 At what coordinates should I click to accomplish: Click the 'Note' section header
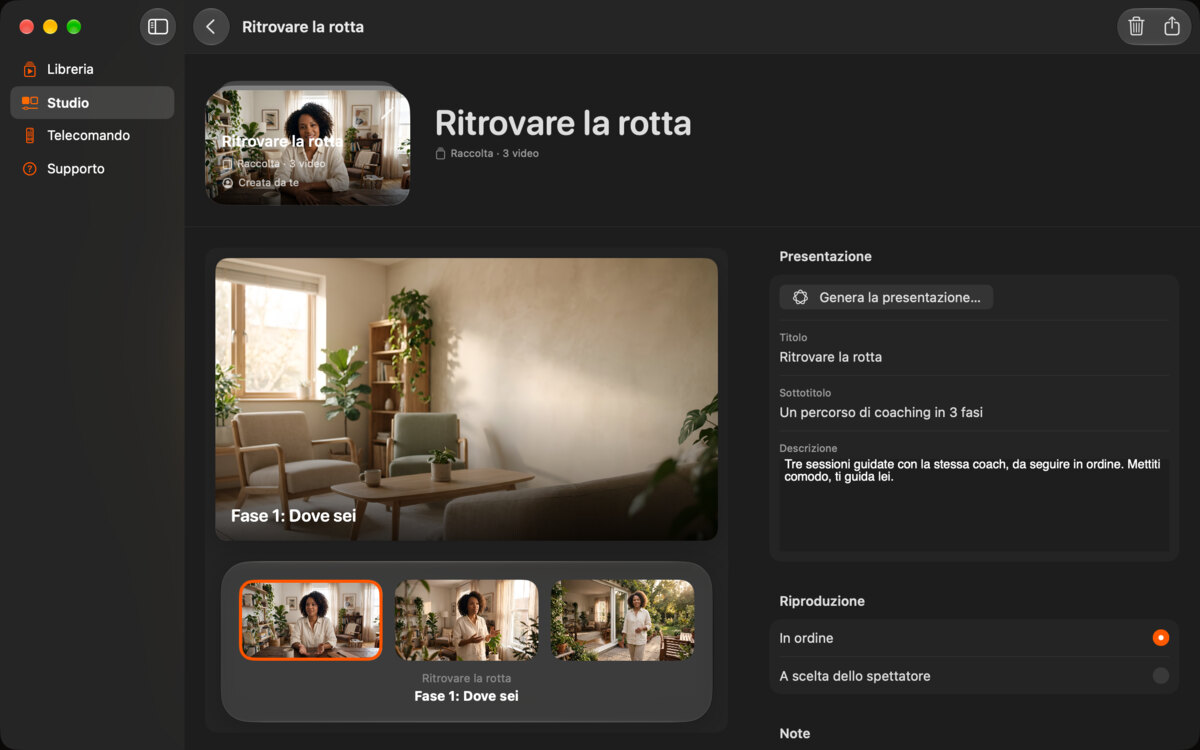795,733
